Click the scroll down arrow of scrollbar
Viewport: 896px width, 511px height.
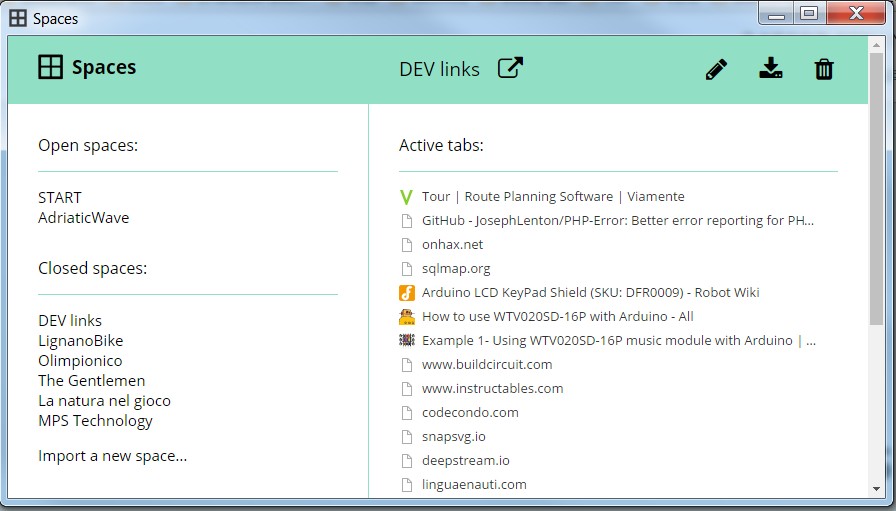tap(876, 489)
